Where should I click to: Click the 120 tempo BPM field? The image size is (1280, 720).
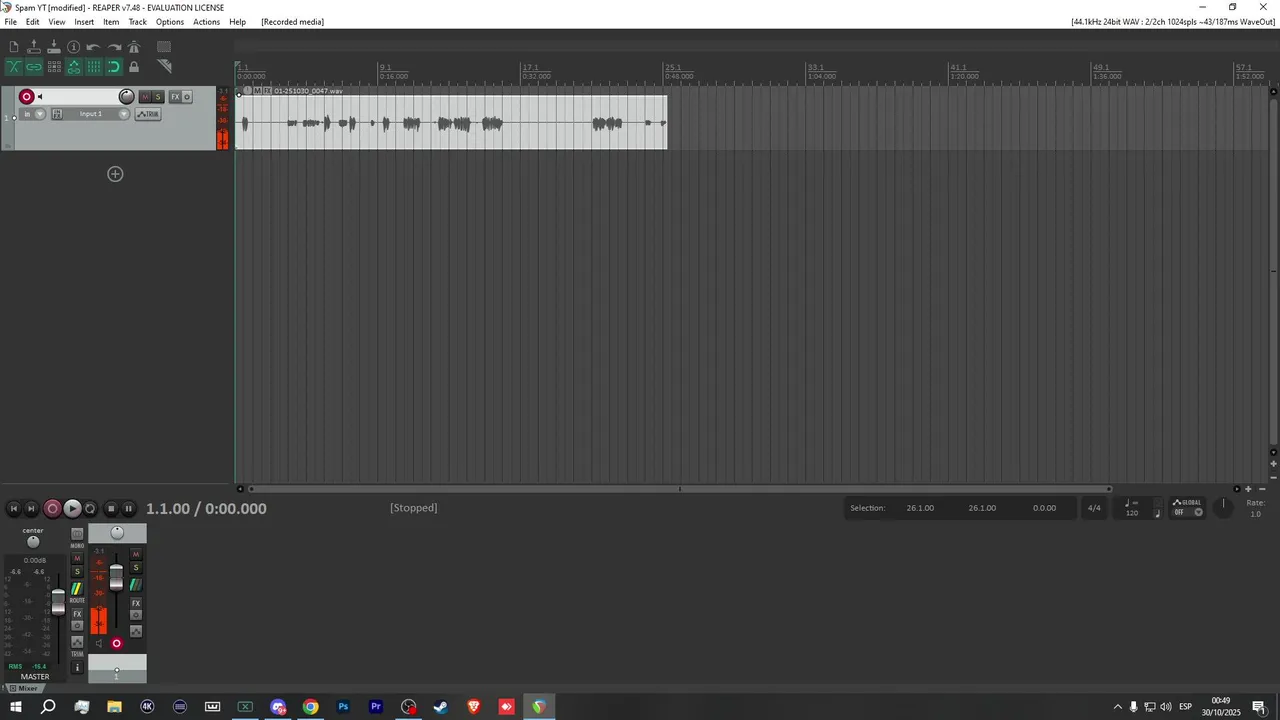point(1132,513)
